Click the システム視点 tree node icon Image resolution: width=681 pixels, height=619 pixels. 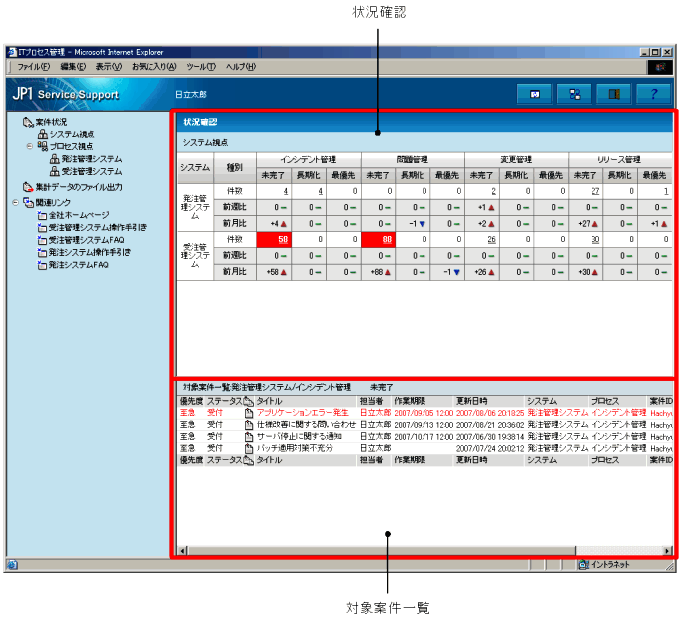coord(43,134)
